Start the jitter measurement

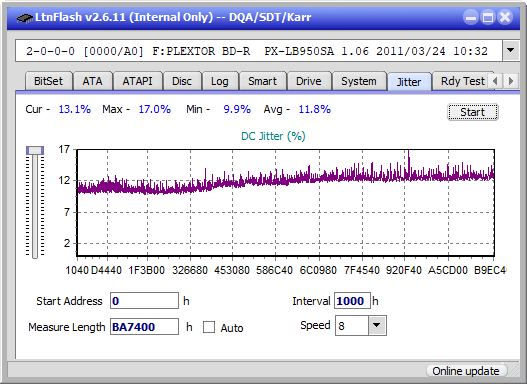(x=473, y=112)
